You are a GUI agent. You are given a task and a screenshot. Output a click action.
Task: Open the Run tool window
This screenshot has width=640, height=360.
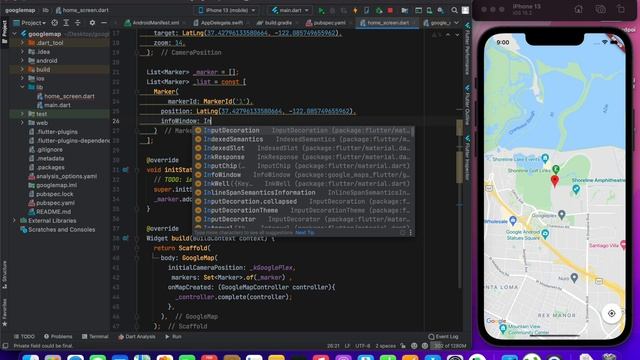click(x=173, y=337)
